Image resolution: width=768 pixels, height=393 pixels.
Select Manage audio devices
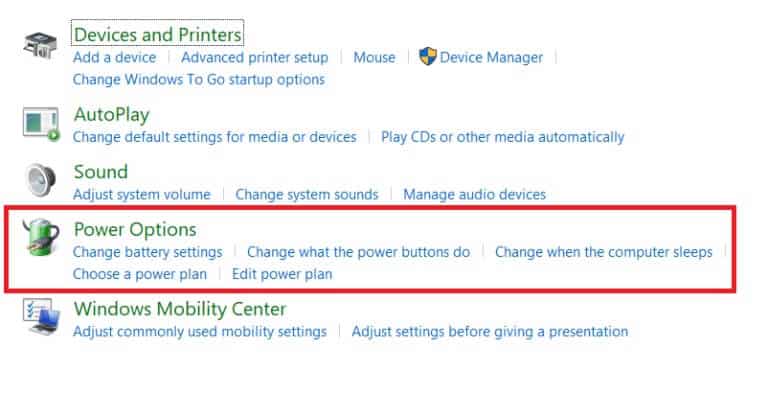point(475,195)
